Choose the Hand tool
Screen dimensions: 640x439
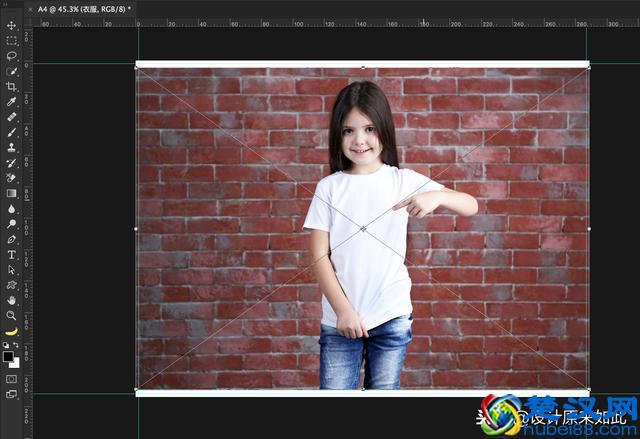point(11,300)
